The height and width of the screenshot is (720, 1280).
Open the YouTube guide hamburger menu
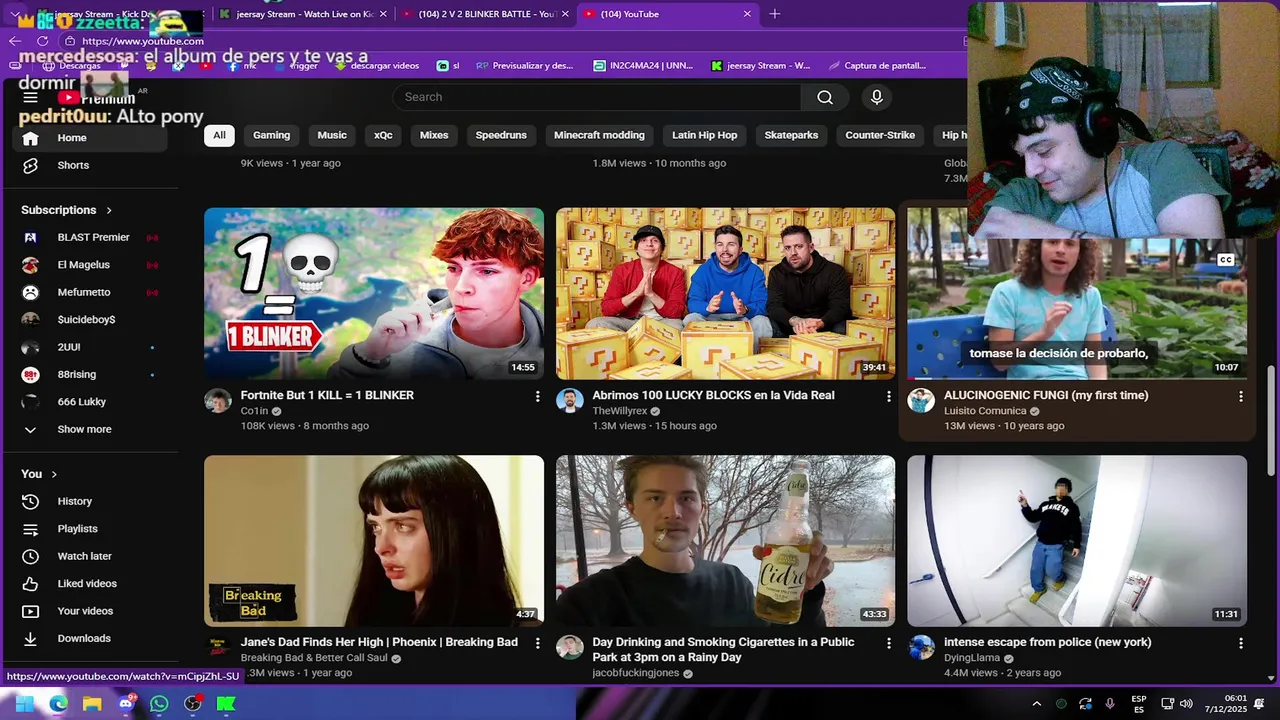click(x=30, y=97)
